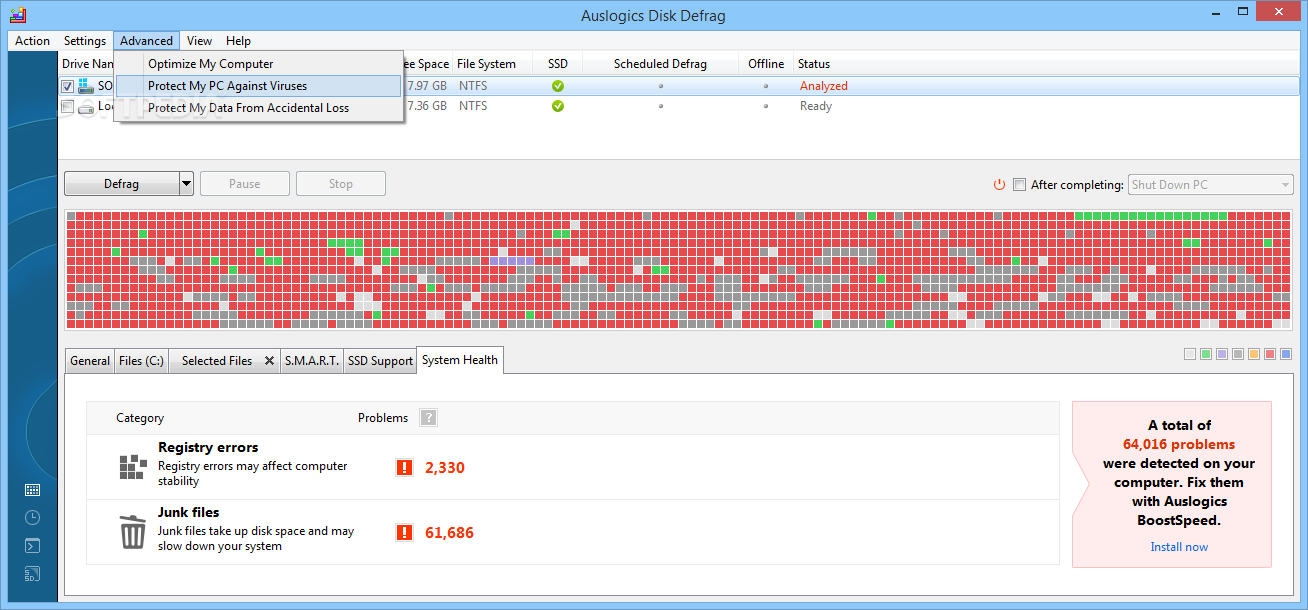
Task: Switch to the S.M.A.R.T. tab
Action: click(x=312, y=361)
